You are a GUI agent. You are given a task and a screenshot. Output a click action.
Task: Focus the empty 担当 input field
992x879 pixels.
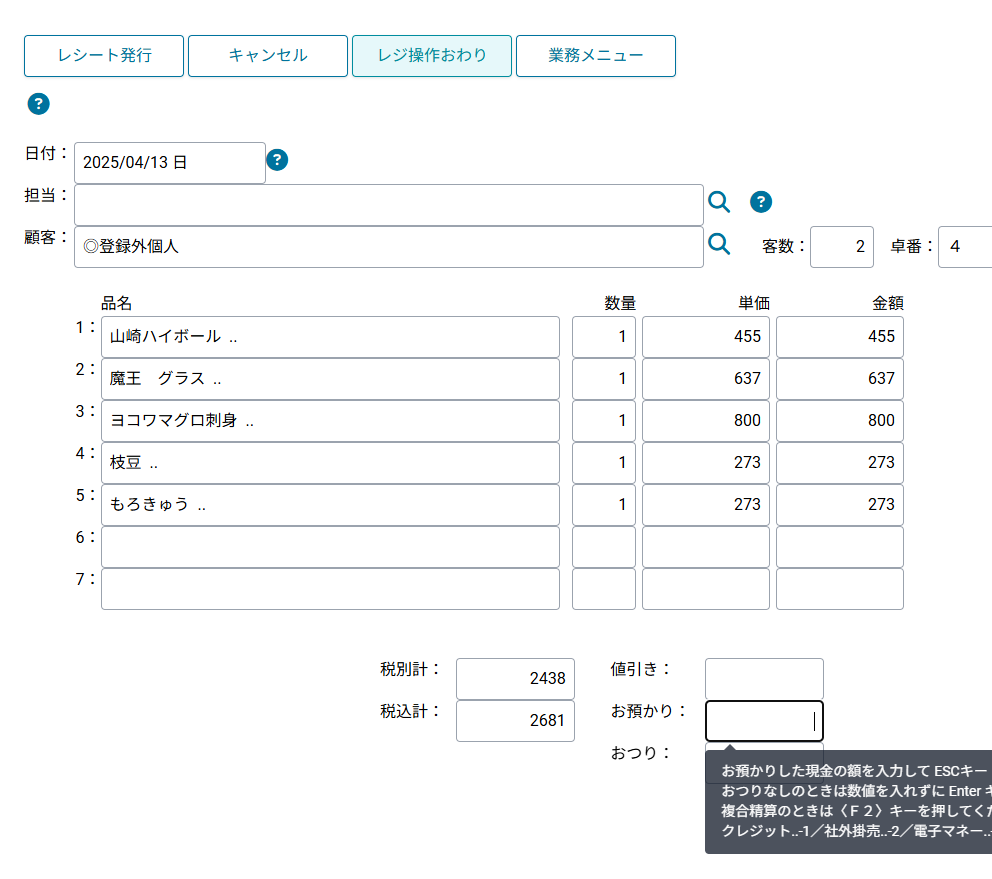pyautogui.click(x=388, y=205)
